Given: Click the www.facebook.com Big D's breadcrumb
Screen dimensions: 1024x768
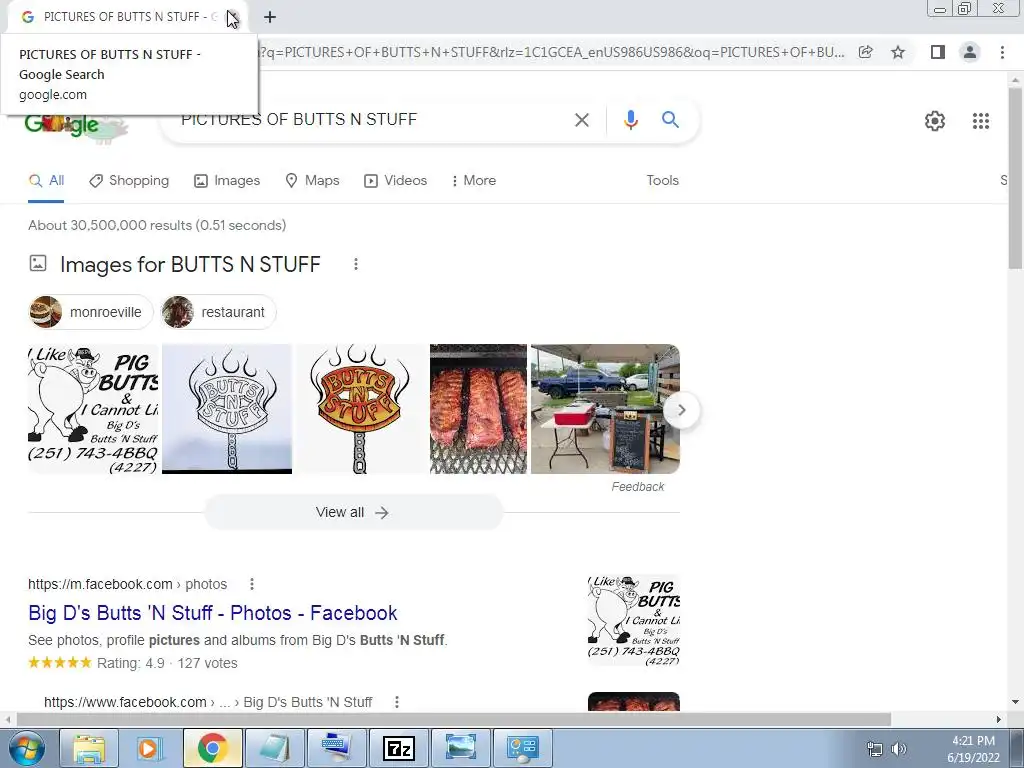Looking at the screenshot, I should point(208,703).
